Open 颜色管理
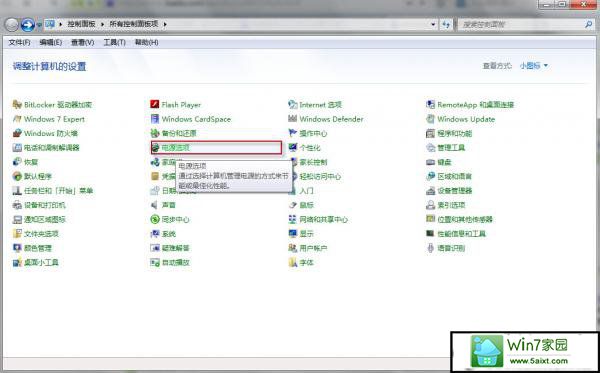The width and height of the screenshot is (600, 373). 32,248
